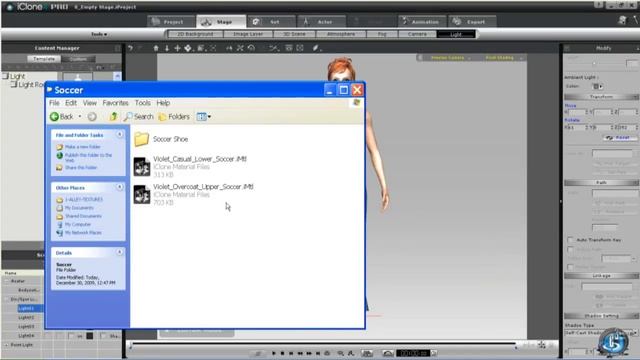Collapse the Details section
640x360 pixels.
120,252
